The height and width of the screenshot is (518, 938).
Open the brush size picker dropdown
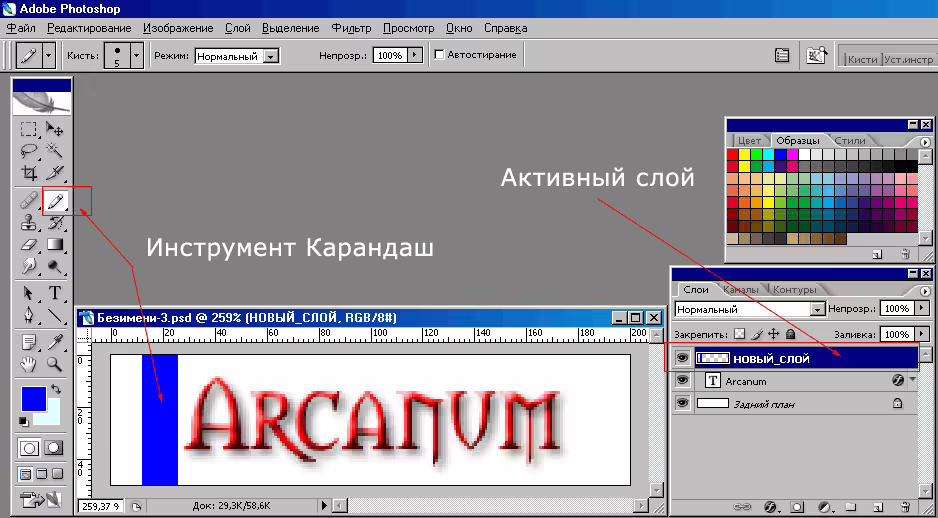137,55
